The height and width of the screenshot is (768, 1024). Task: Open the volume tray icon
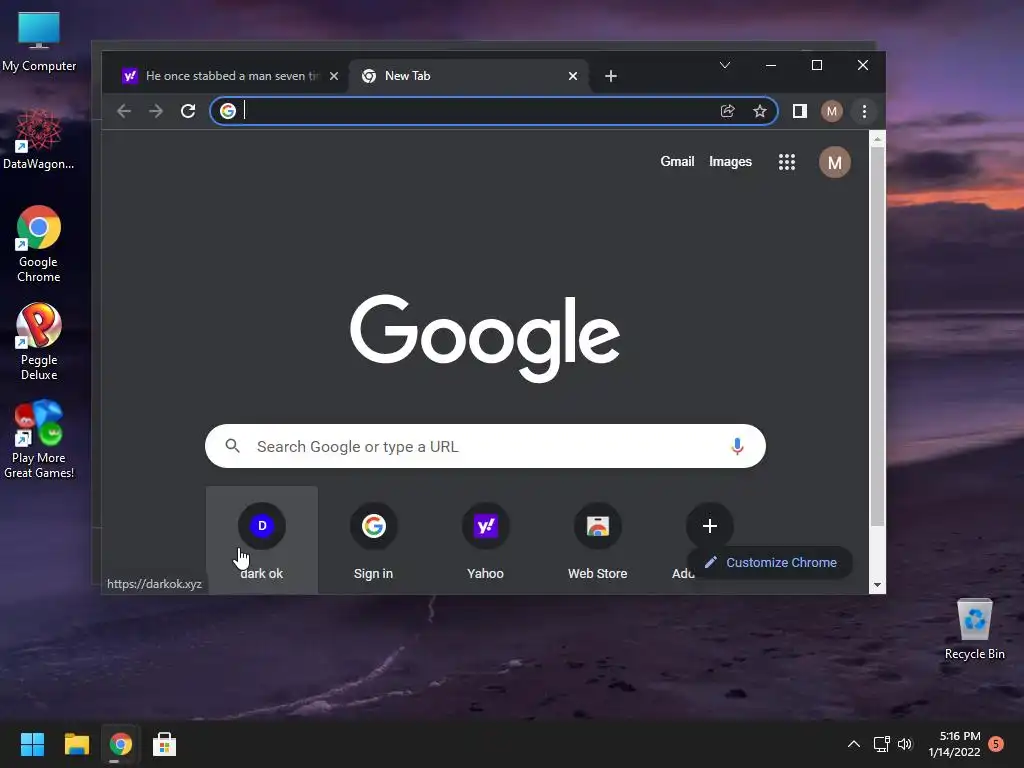click(905, 744)
